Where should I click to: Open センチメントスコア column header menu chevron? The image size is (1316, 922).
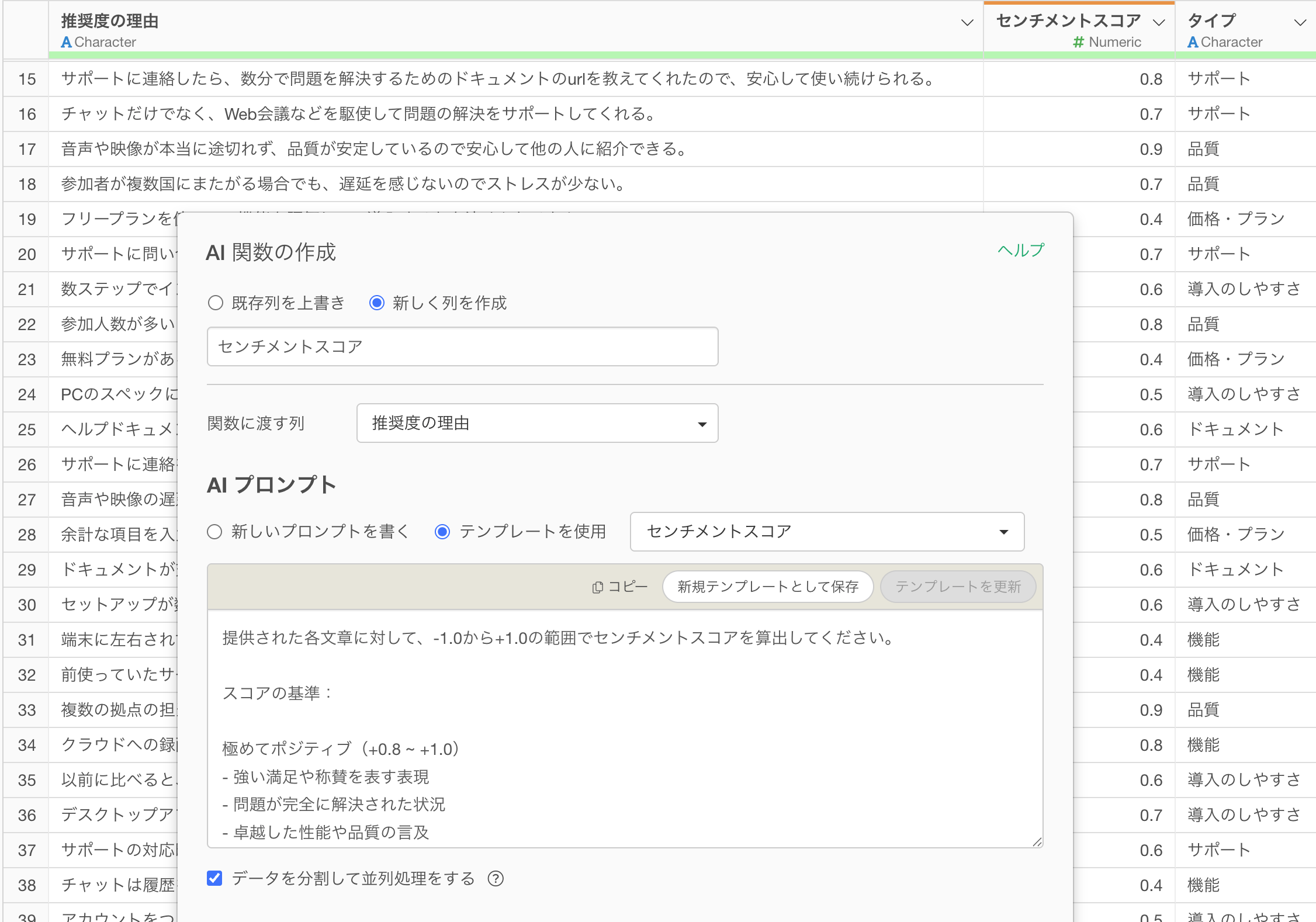pos(1159,23)
